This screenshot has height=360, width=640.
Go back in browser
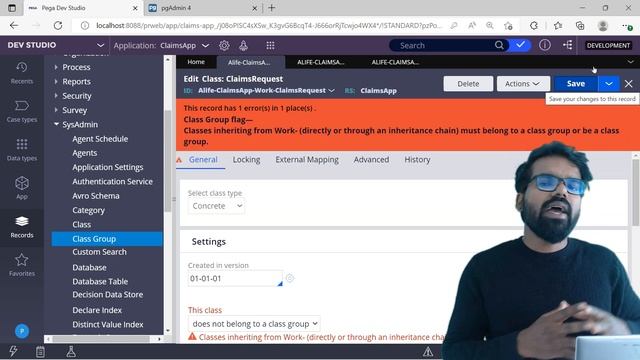14,25
